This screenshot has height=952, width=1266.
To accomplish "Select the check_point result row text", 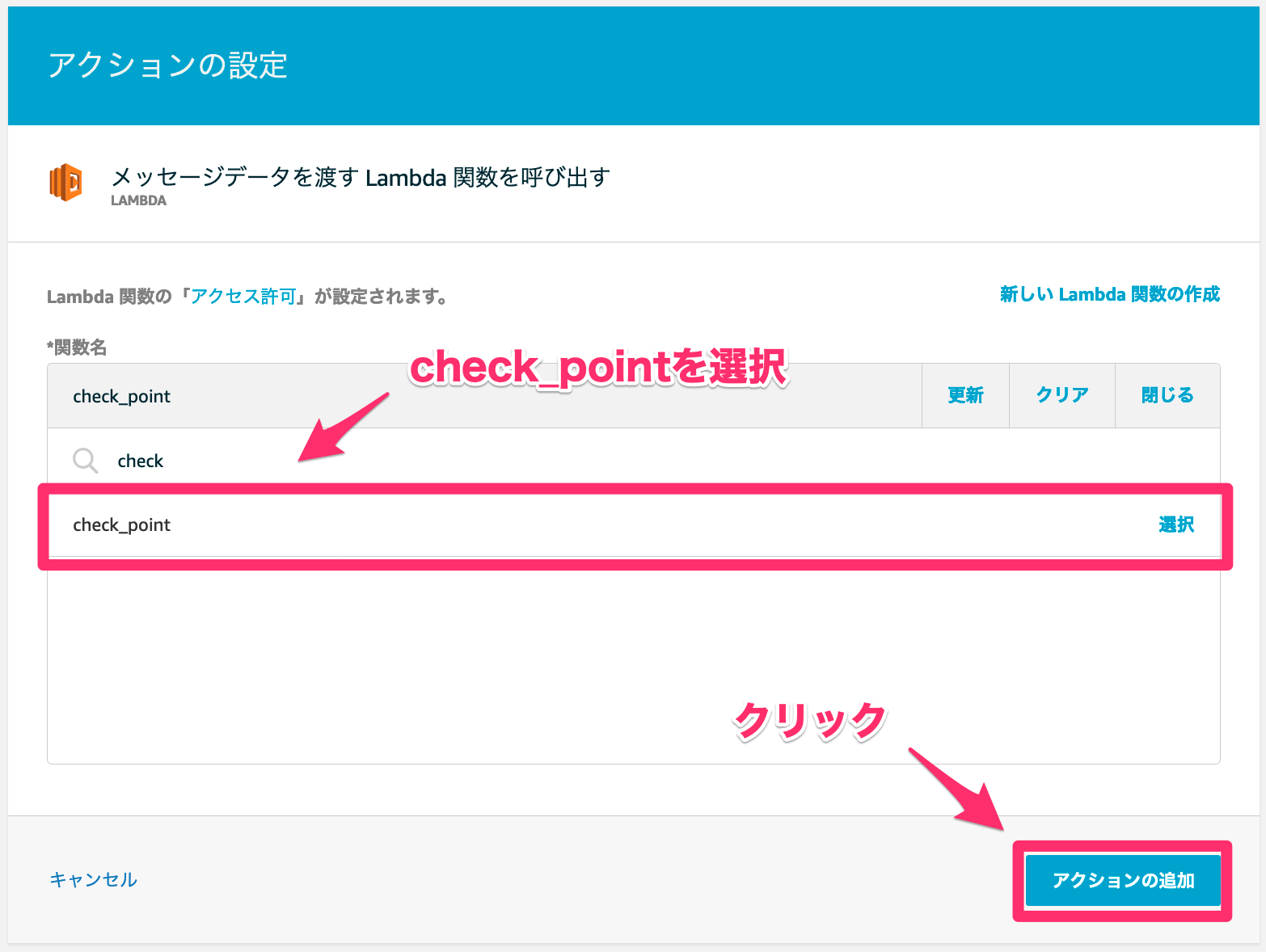I will 122,525.
